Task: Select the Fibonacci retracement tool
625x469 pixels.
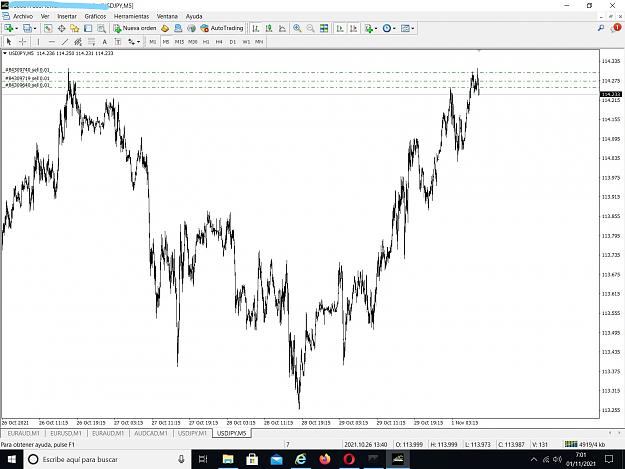Action: [x=91, y=41]
